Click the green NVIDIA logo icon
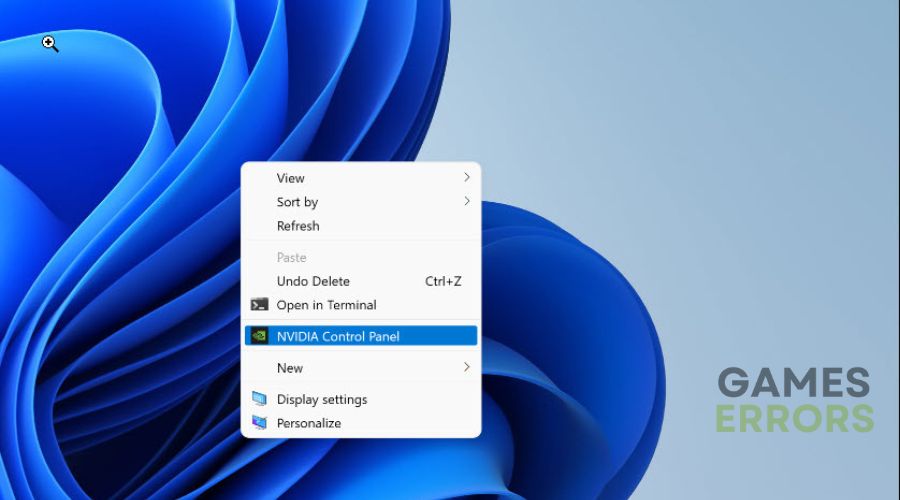This screenshot has height=500, width=900. pos(259,336)
